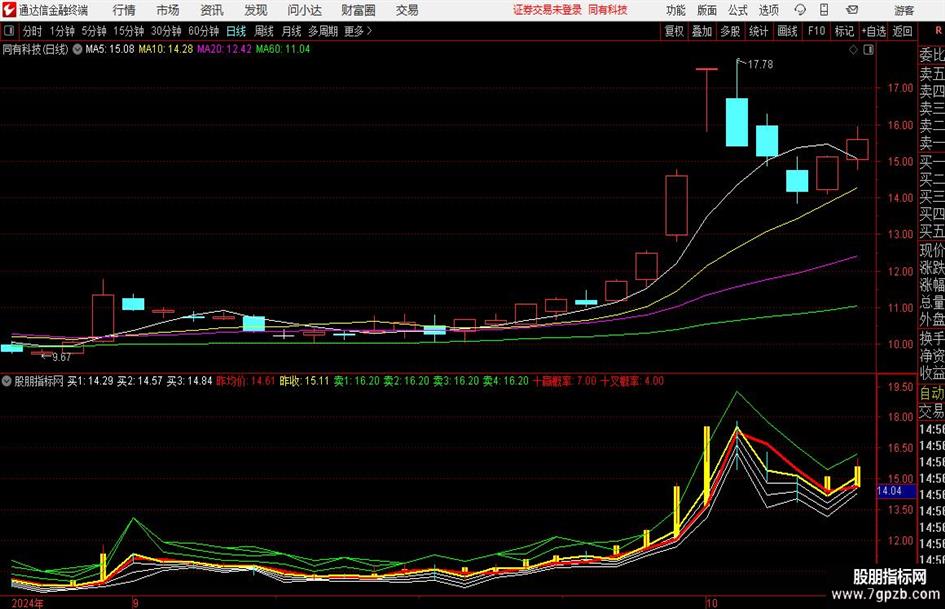Open the 多周期 multi-period view
945x609 pixels.
coord(322,31)
